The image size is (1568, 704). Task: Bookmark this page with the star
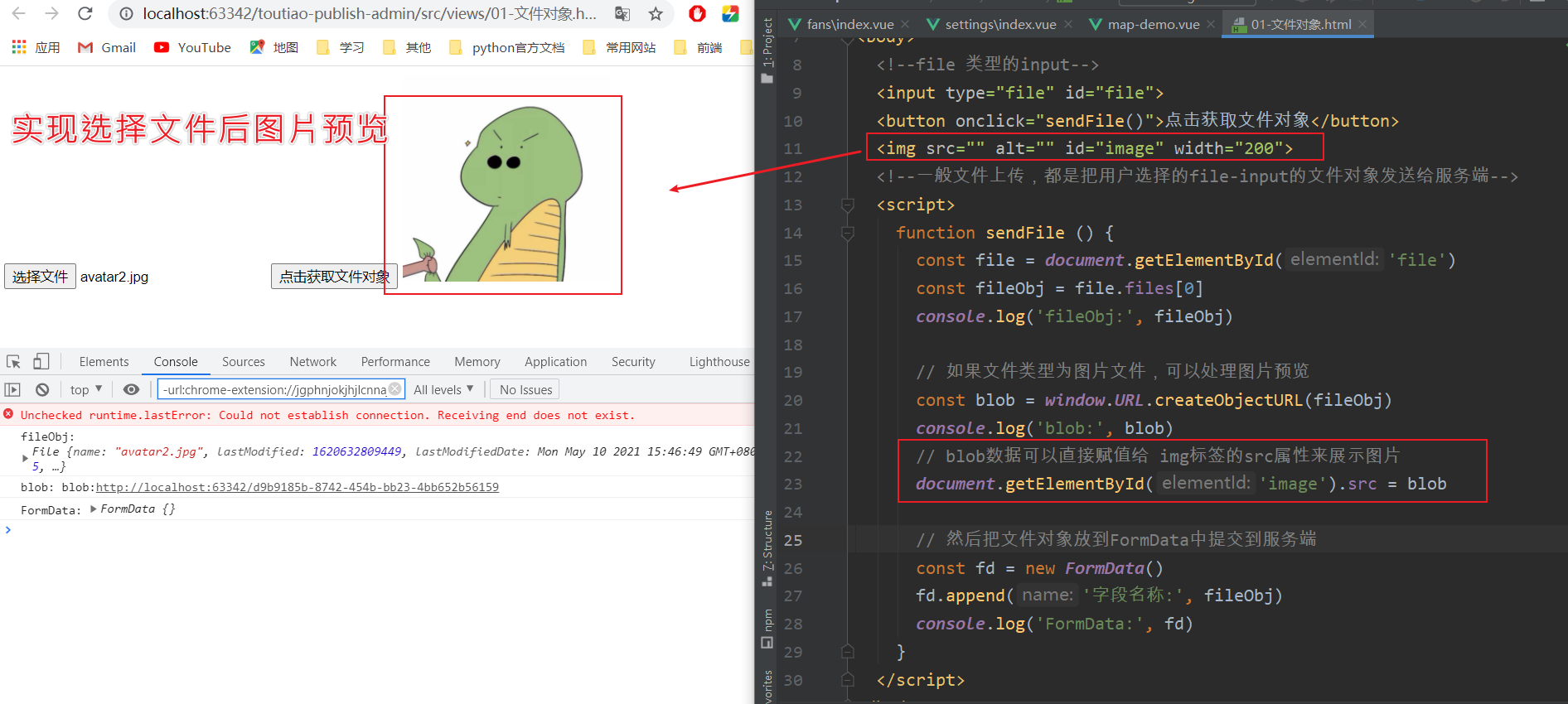pyautogui.click(x=656, y=13)
